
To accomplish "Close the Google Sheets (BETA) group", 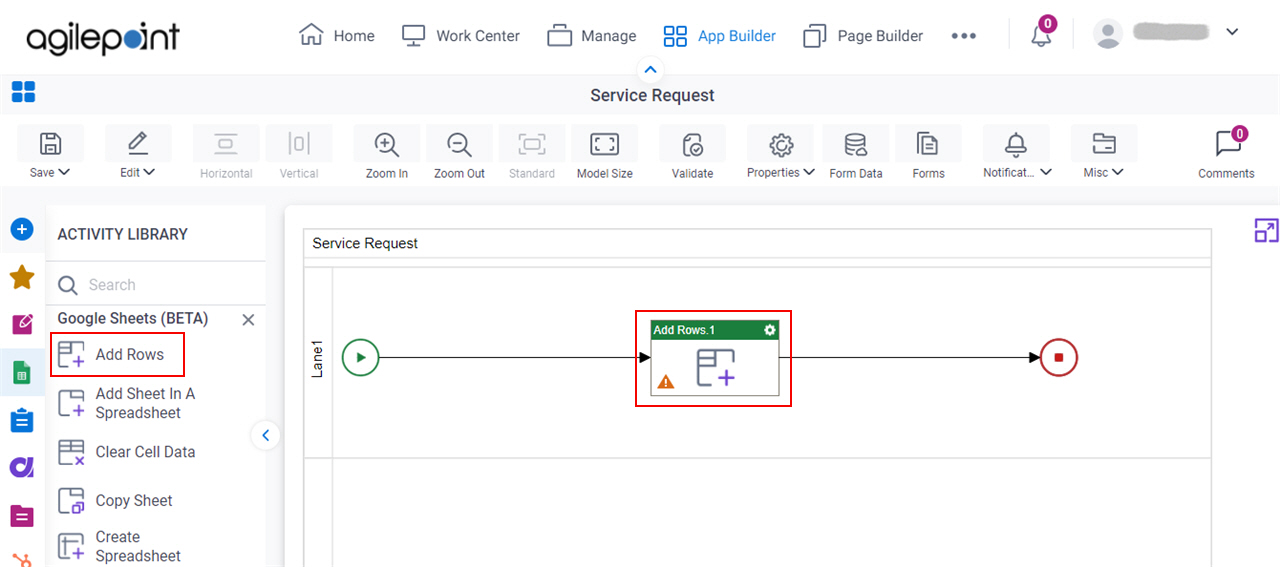I will tap(249, 320).
